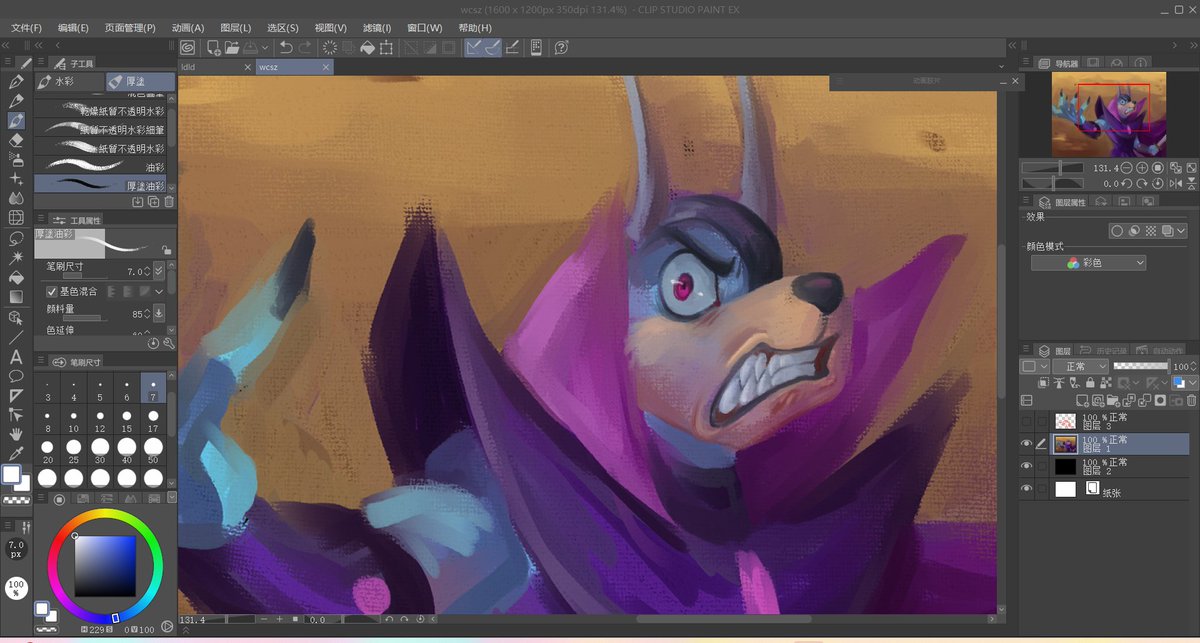Click the 图层 1 layer thumbnail

click(1066, 444)
